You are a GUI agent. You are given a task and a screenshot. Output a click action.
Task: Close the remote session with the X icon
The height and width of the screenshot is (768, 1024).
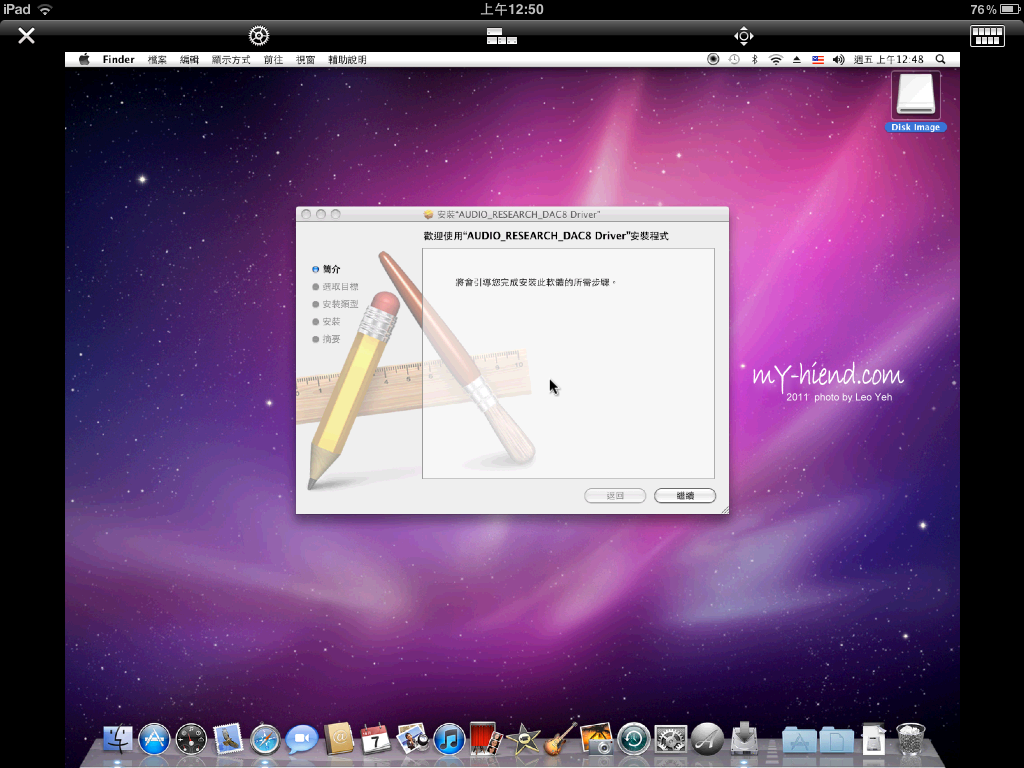coord(26,35)
